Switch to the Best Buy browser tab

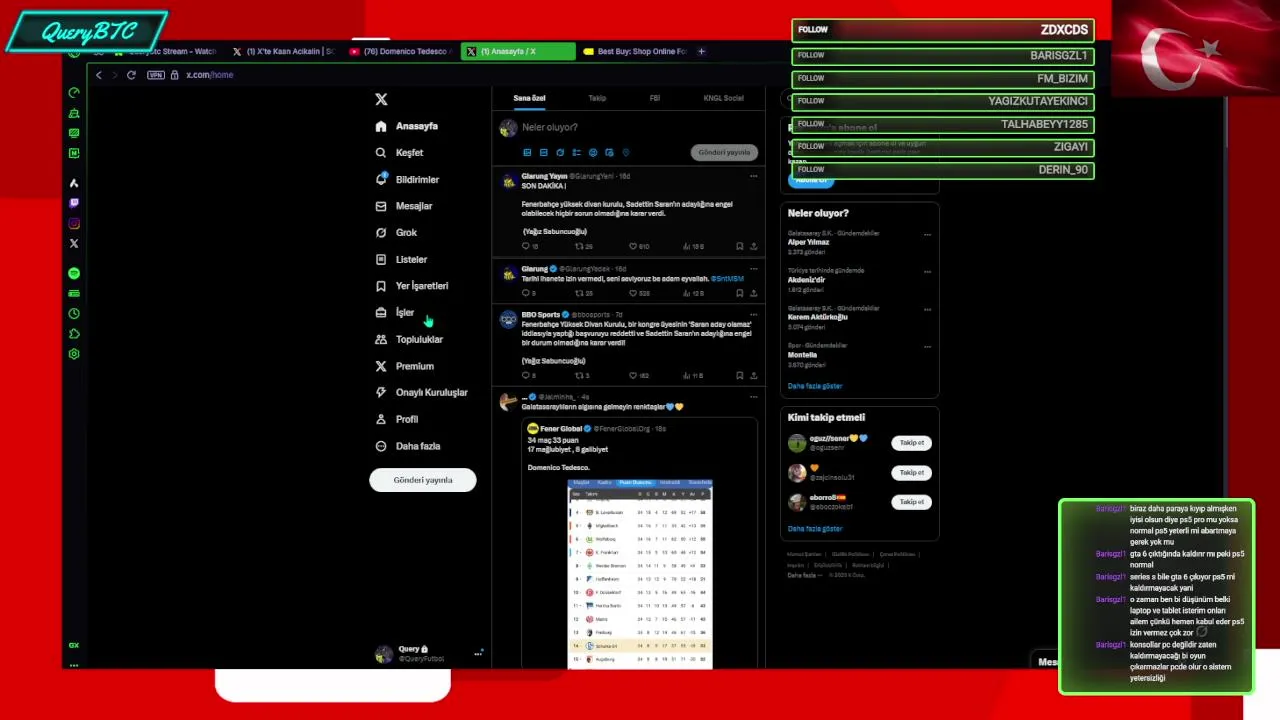[635, 51]
